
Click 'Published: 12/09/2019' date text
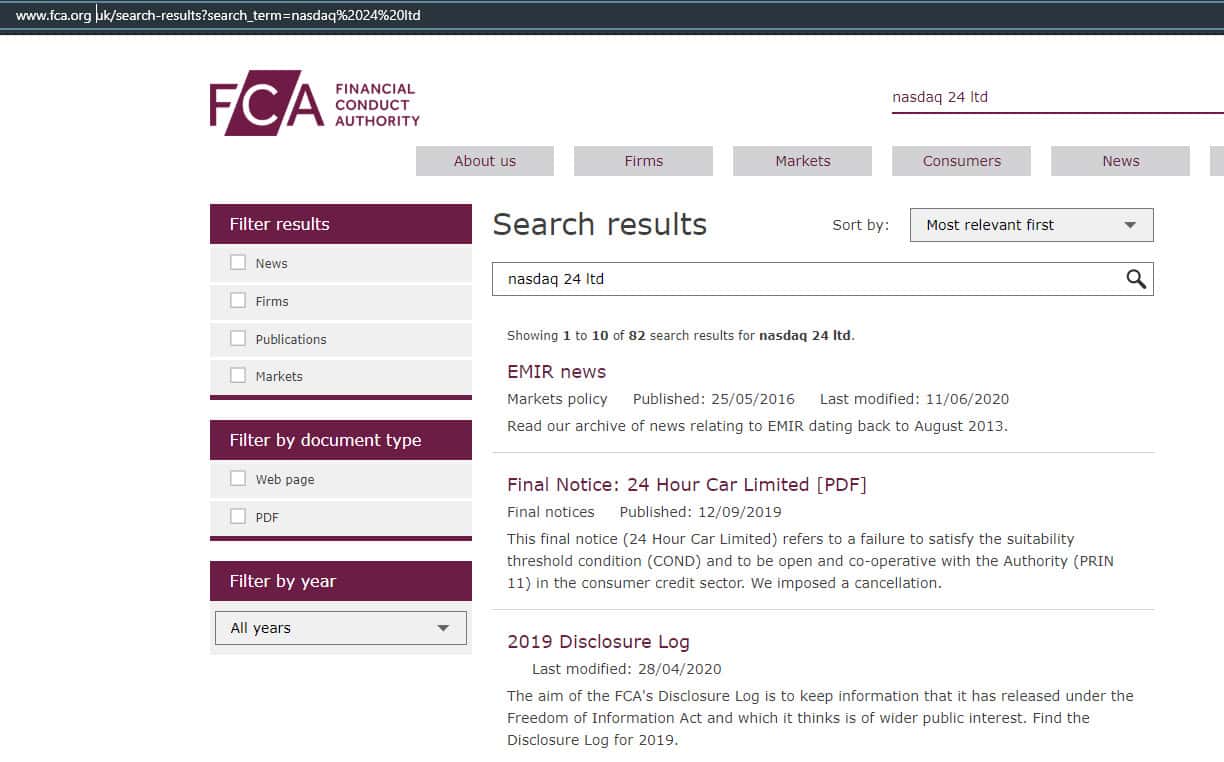click(x=701, y=512)
